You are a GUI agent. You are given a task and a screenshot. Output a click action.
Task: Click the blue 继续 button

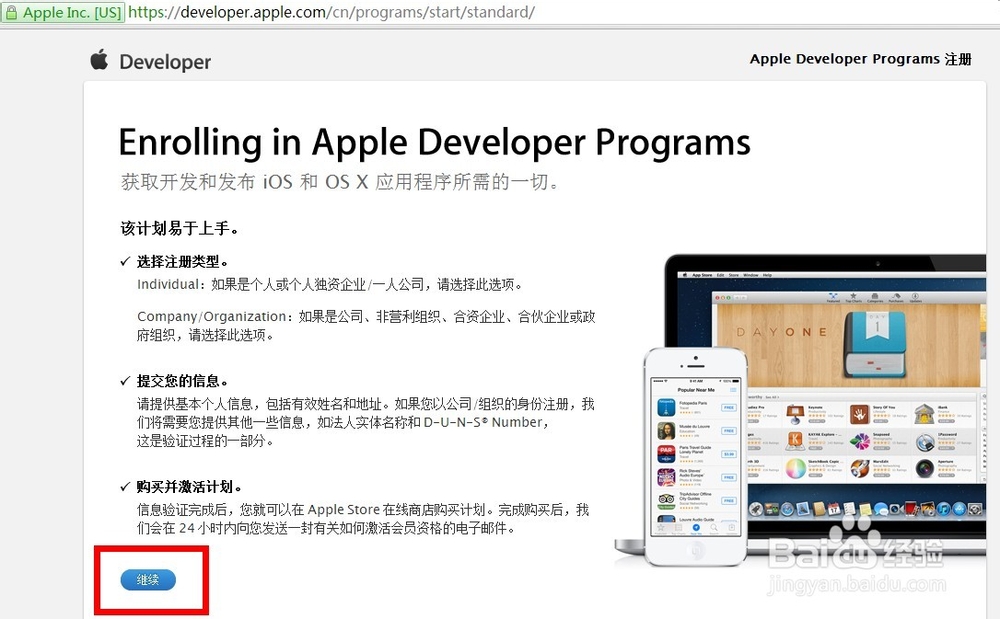(148, 580)
